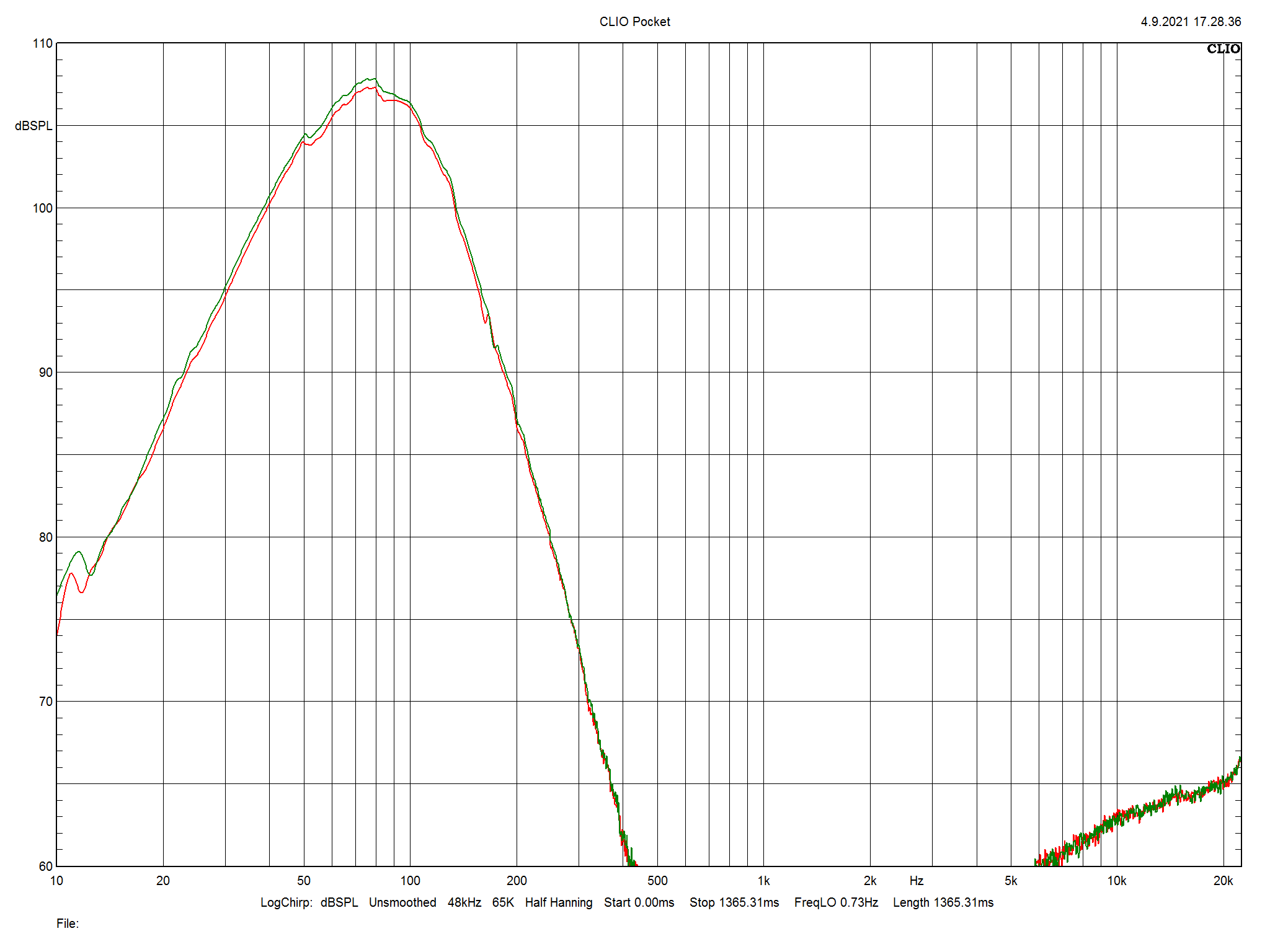Click the 20k frequency axis label
Image resolution: width=1270 pixels, height=952 pixels.
pyautogui.click(x=1222, y=881)
